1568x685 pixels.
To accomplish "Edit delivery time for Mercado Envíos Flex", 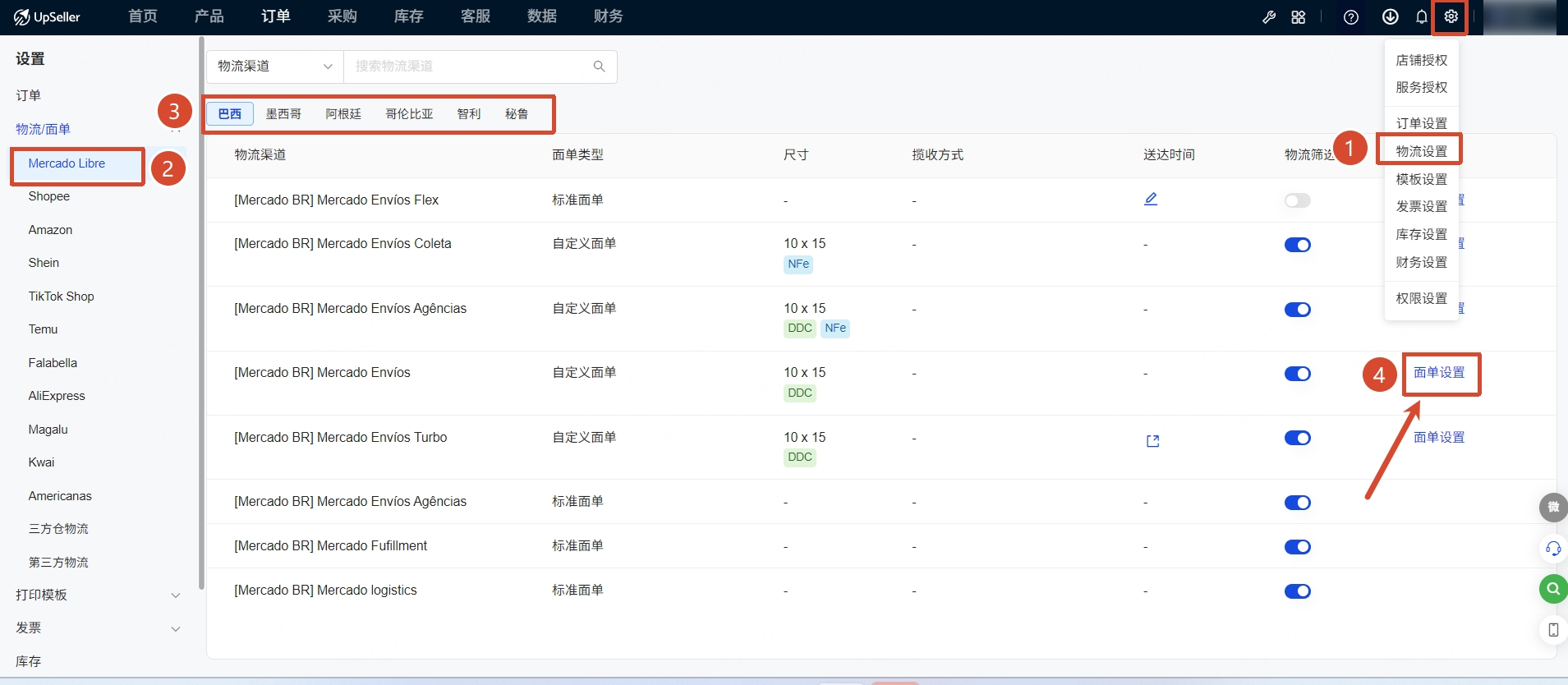I will (x=1151, y=199).
